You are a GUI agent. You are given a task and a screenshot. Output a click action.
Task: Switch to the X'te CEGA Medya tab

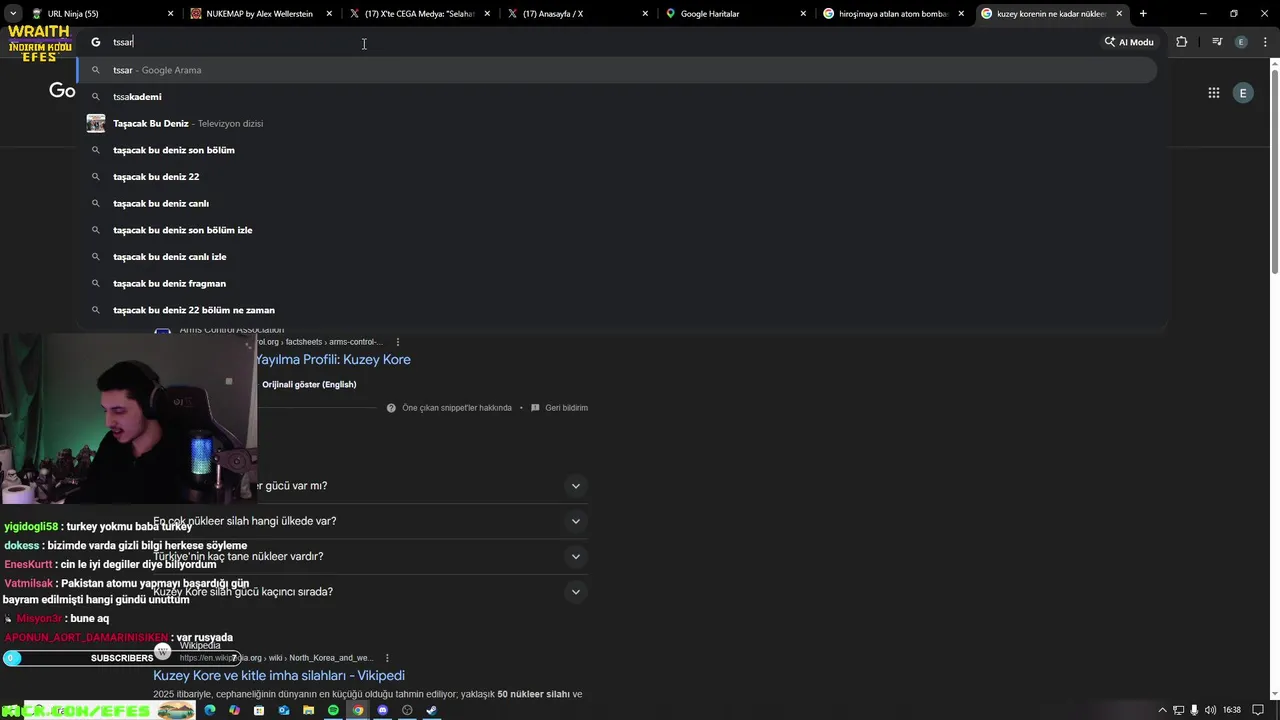(420, 14)
